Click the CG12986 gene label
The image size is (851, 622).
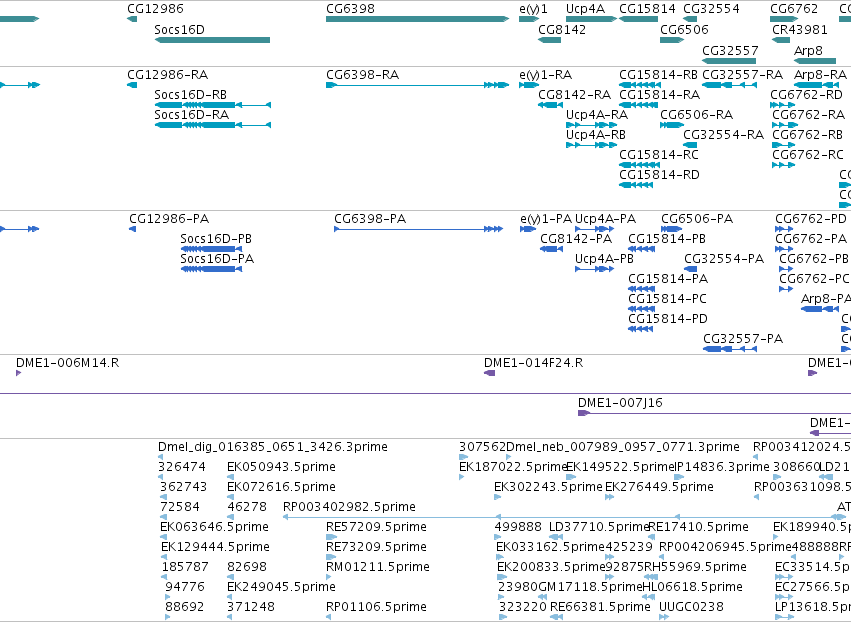pyautogui.click(x=155, y=9)
